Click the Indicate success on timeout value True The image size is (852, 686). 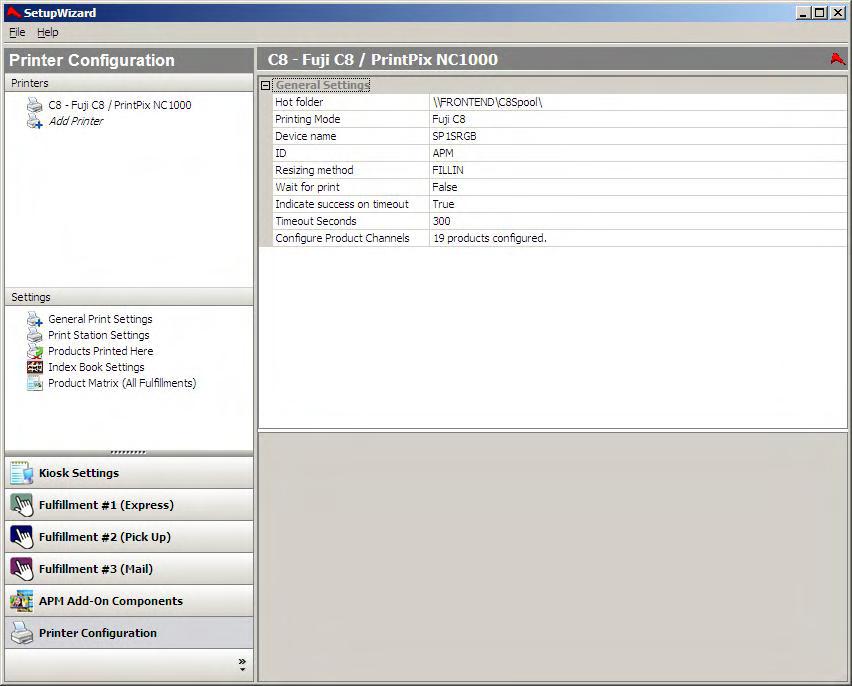click(x=638, y=204)
